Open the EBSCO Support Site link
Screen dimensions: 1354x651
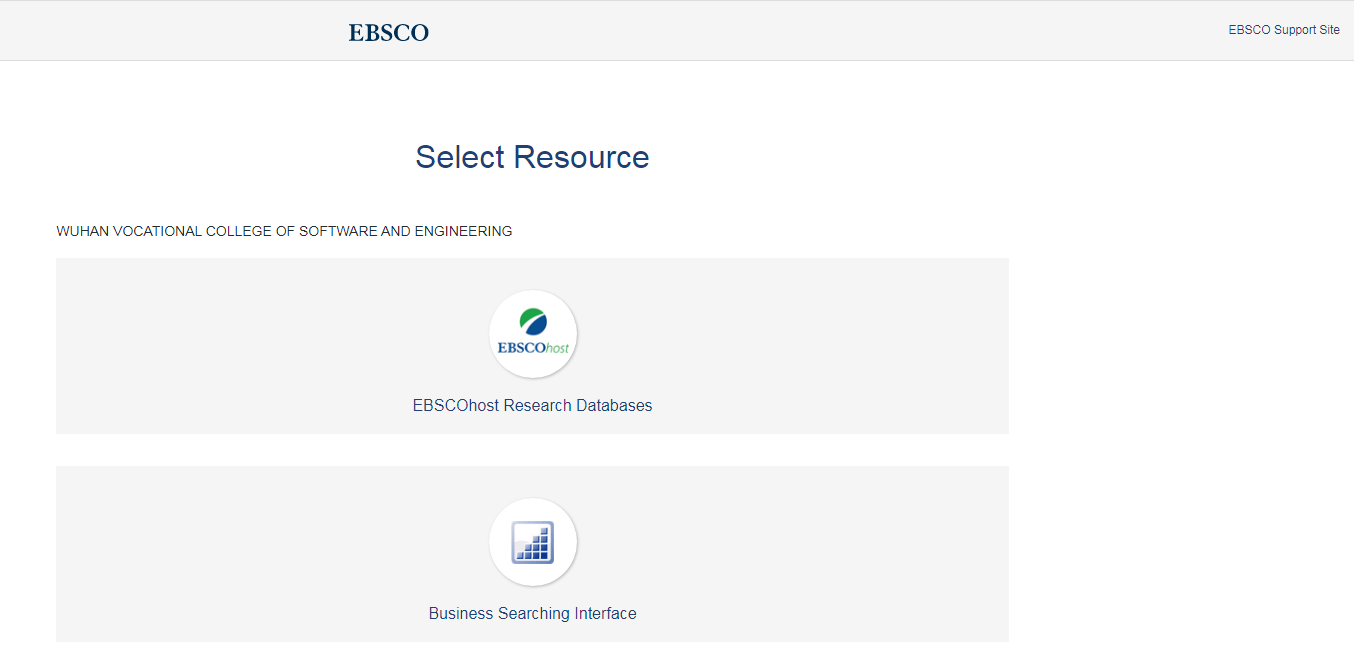point(1283,30)
